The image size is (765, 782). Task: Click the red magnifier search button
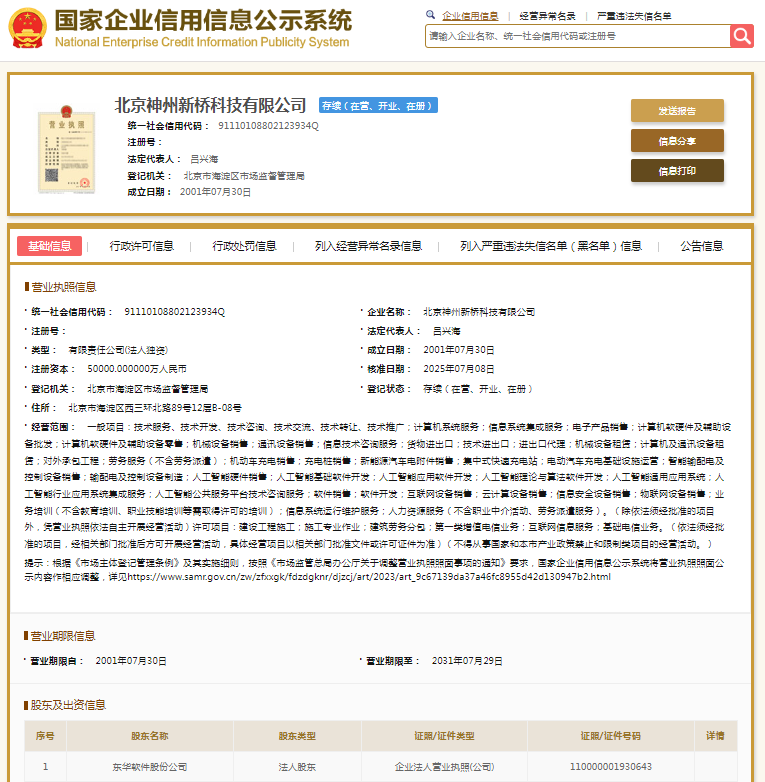[x=741, y=36]
